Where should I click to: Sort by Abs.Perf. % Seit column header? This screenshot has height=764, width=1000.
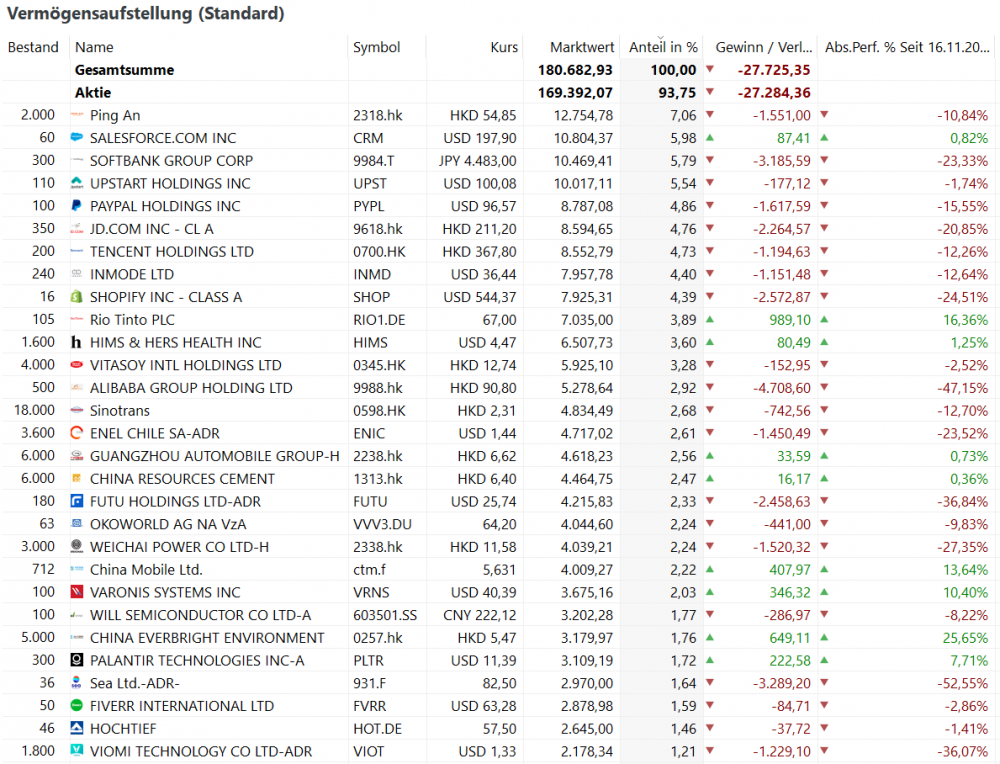pos(907,47)
